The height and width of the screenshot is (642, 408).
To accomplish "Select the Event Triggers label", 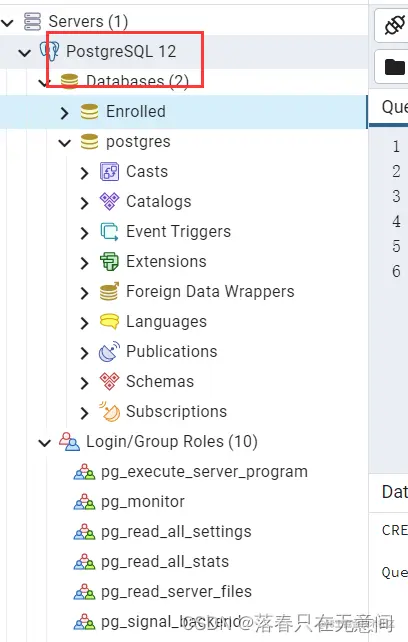I will click(178, 232).
